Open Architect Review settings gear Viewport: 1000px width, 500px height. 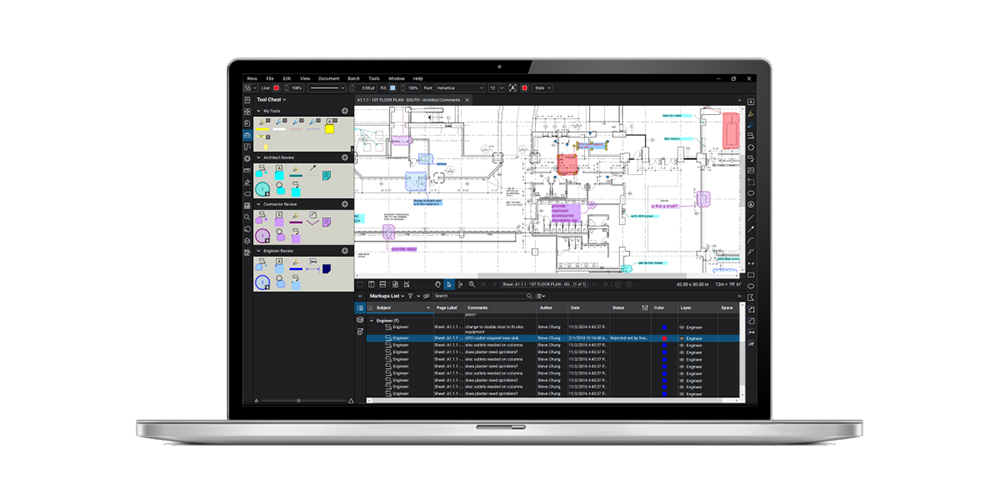pyautogui.click(x=345, y=158)
